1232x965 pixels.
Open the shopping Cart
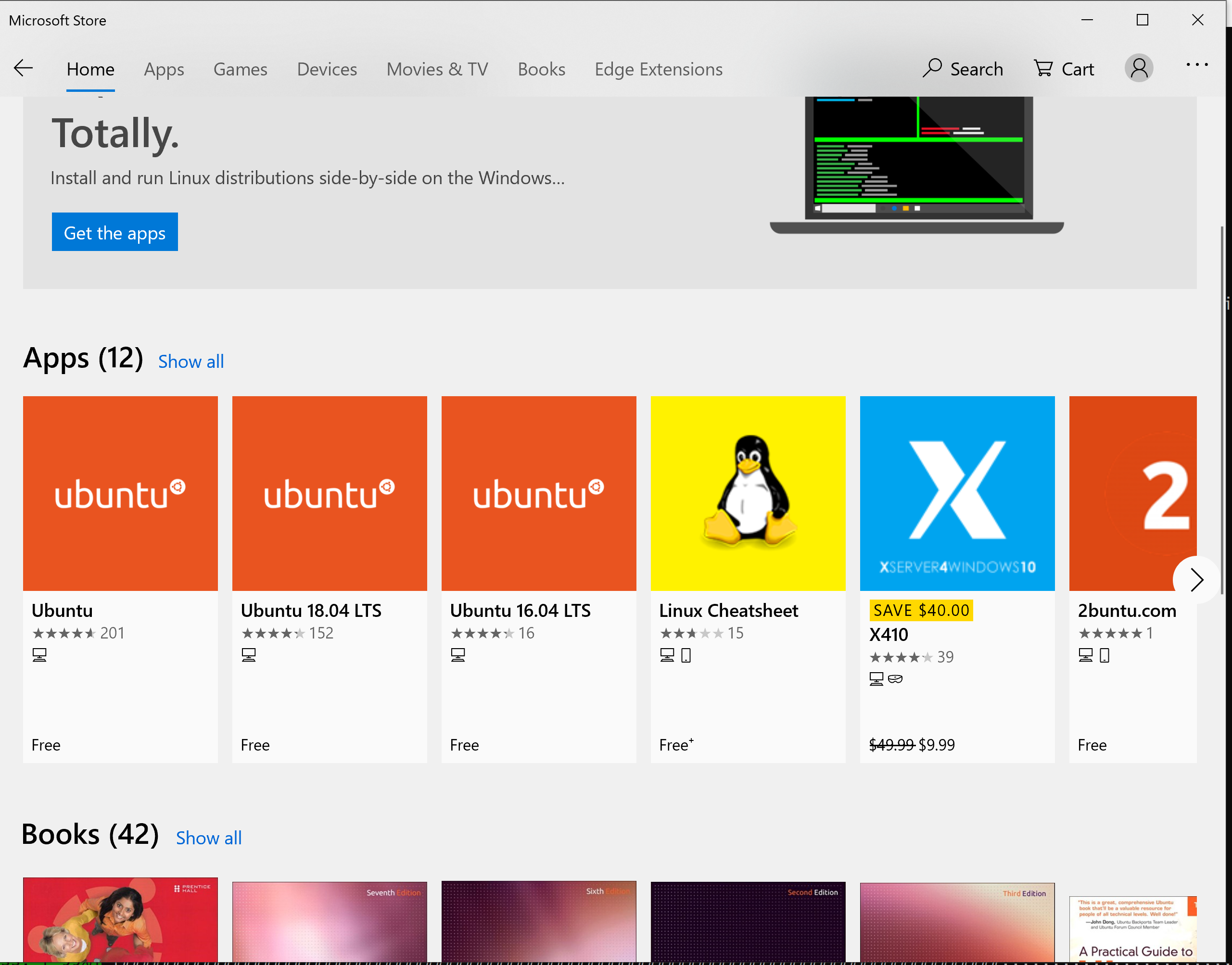pyautogui.click(x=1064, y=69)
